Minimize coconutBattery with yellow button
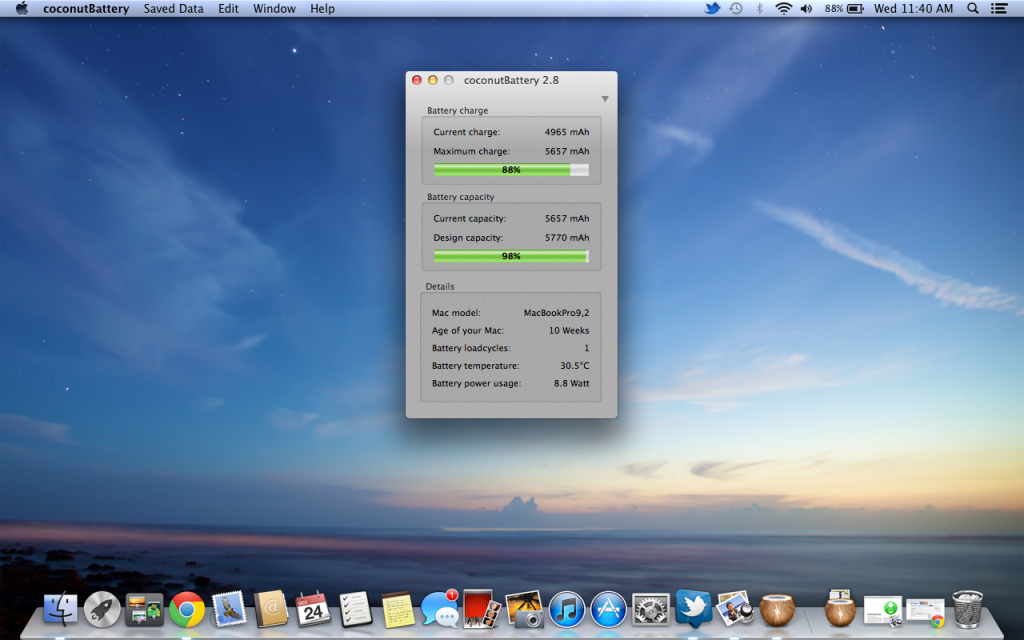Viewport: 1024px width, 640px height. coord(432,80)
